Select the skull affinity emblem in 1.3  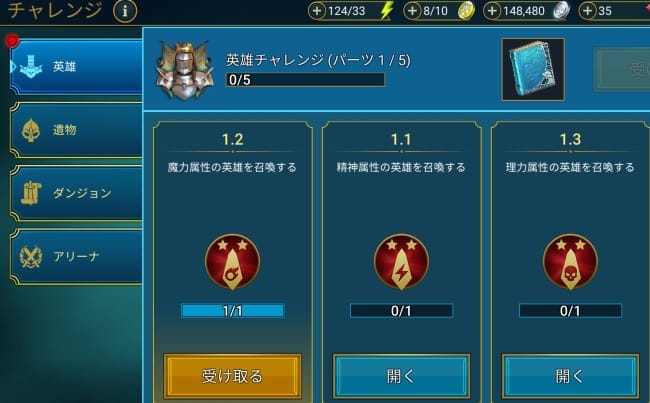tap(570, 262)
